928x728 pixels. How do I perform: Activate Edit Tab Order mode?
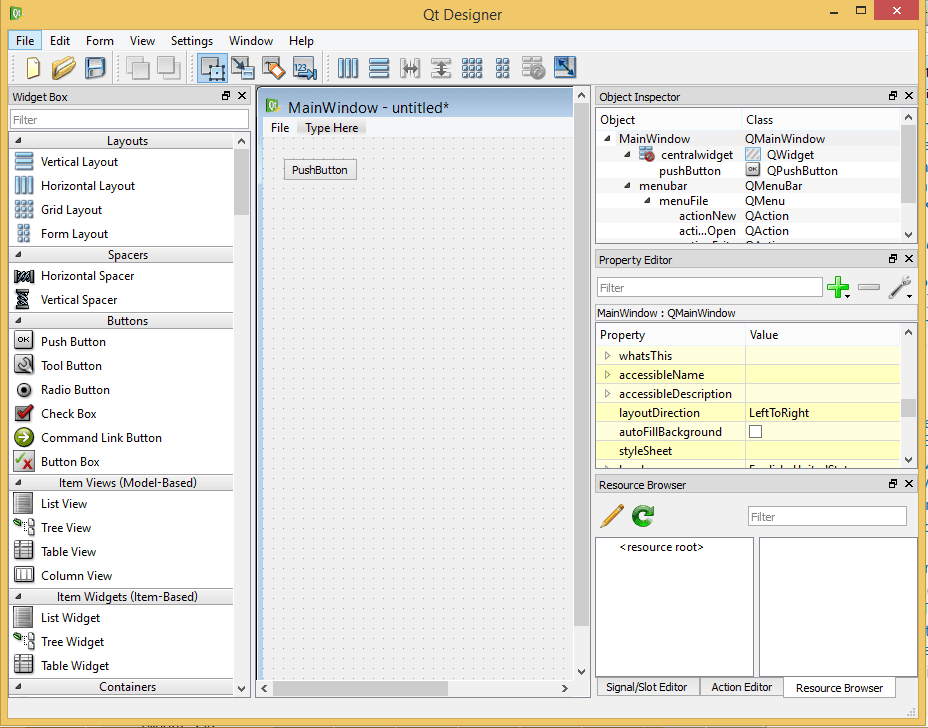(x=305, y=68)
